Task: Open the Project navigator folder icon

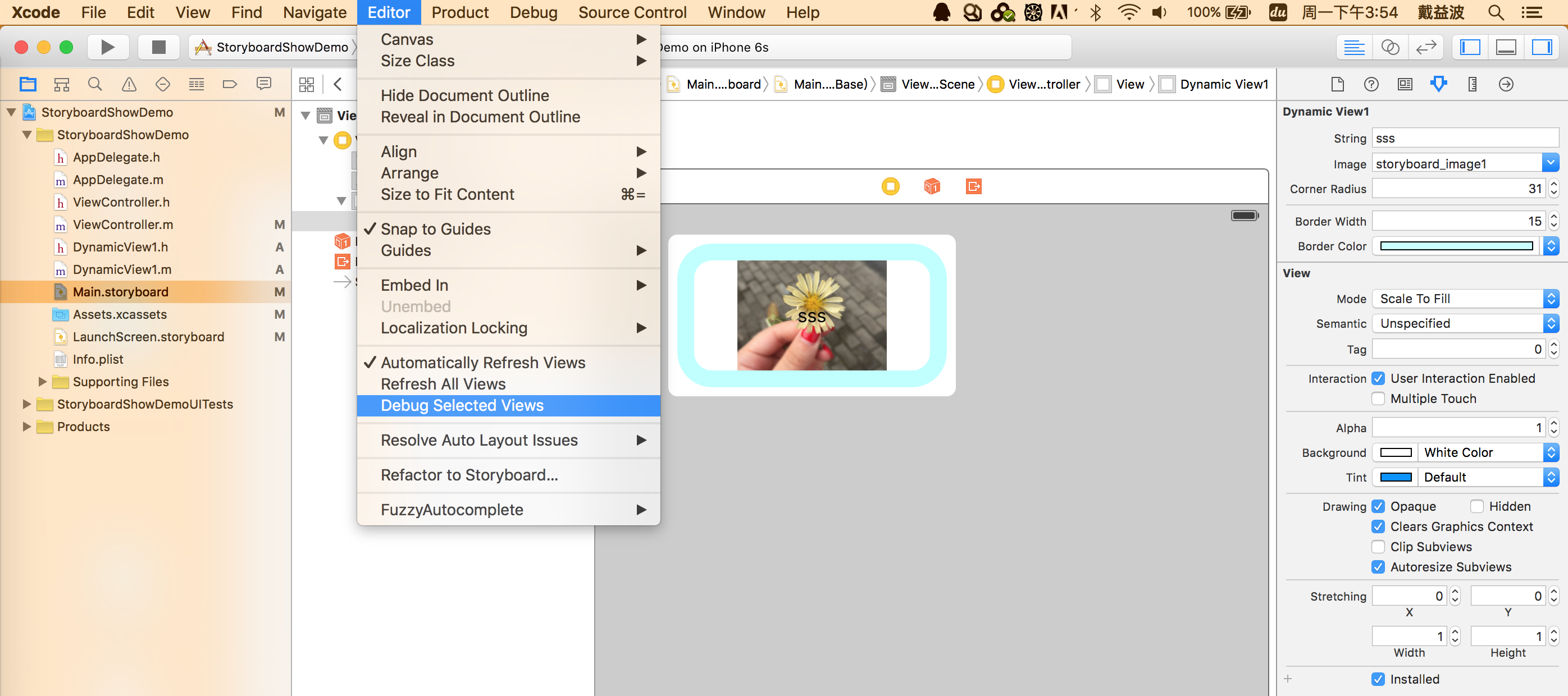Action: 28,84
